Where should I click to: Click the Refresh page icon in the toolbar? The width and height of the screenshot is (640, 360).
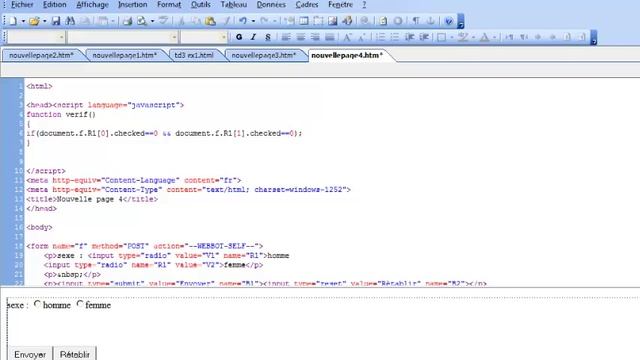383,21
